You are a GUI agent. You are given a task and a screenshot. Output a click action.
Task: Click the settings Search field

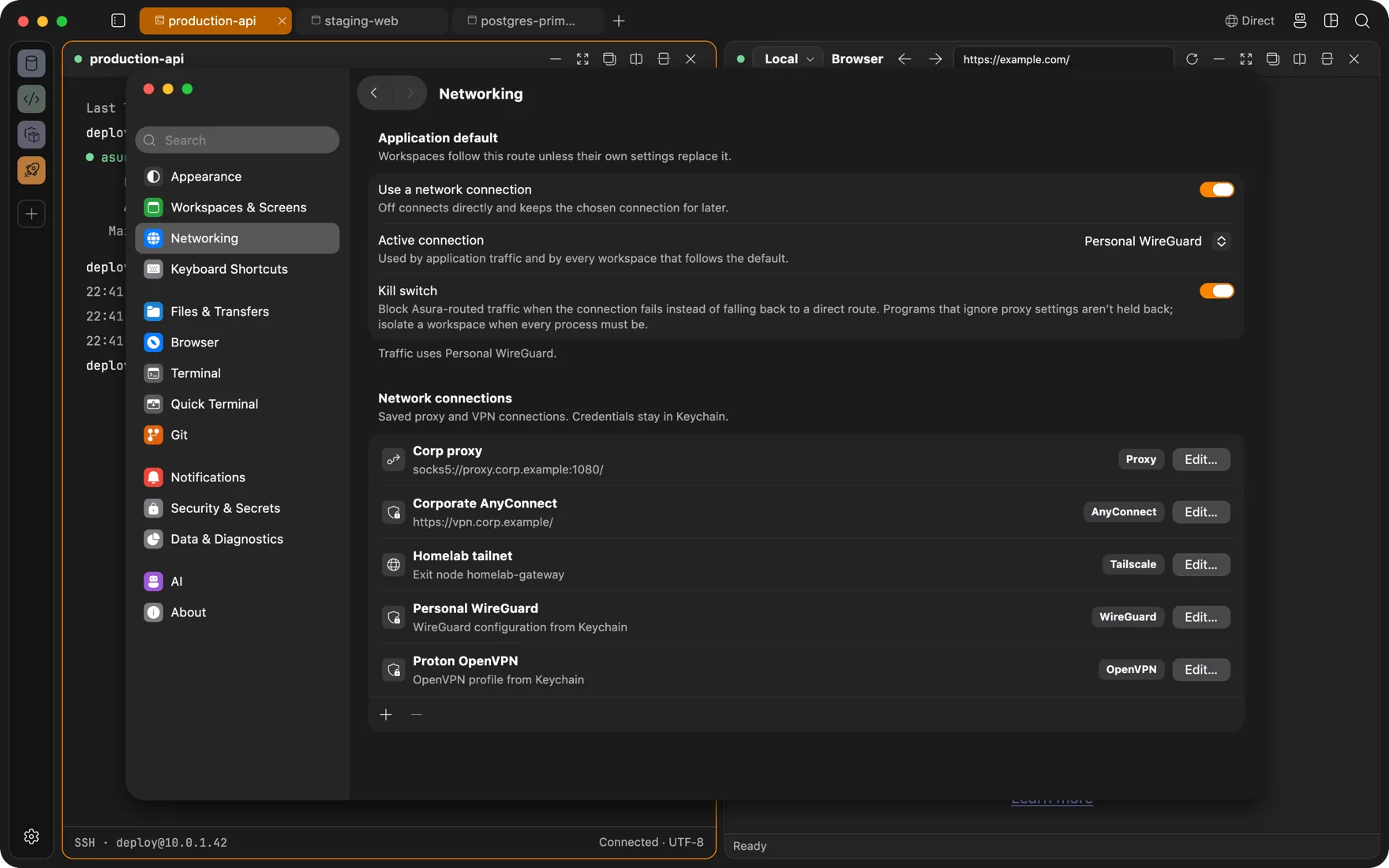(x=237, y=140)
